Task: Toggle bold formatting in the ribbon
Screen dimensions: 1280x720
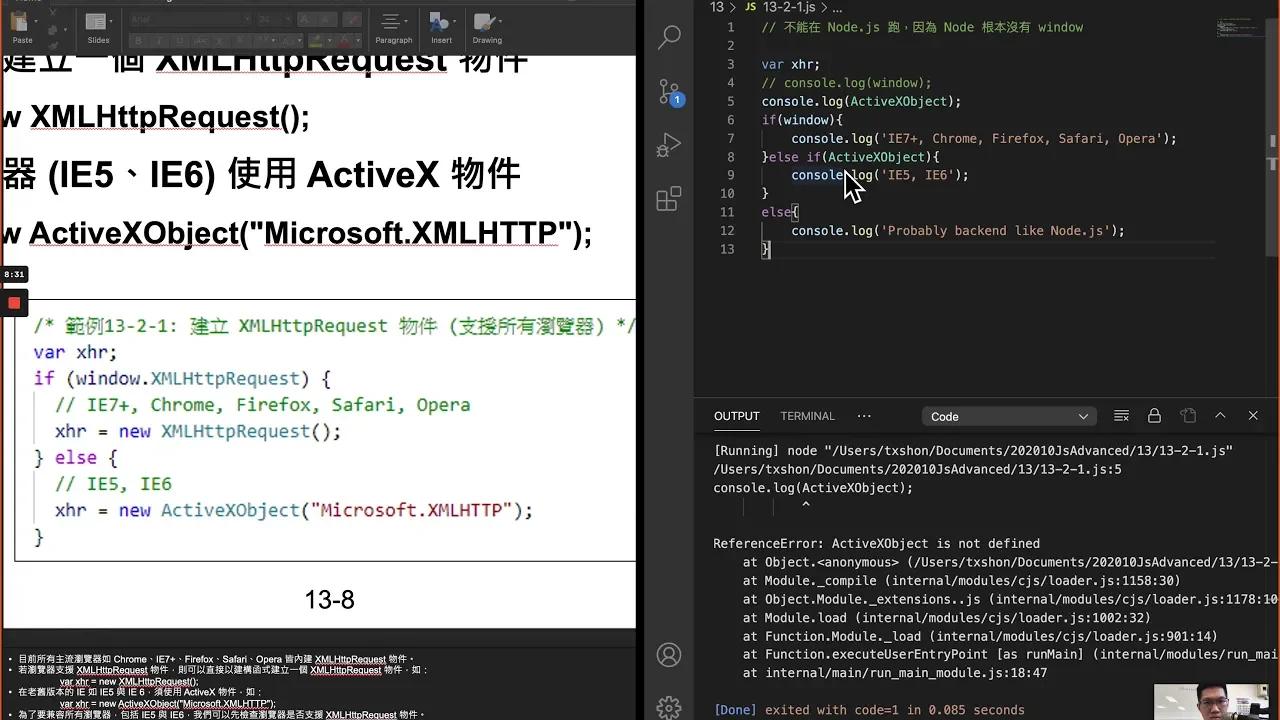Action: point(139,41)
